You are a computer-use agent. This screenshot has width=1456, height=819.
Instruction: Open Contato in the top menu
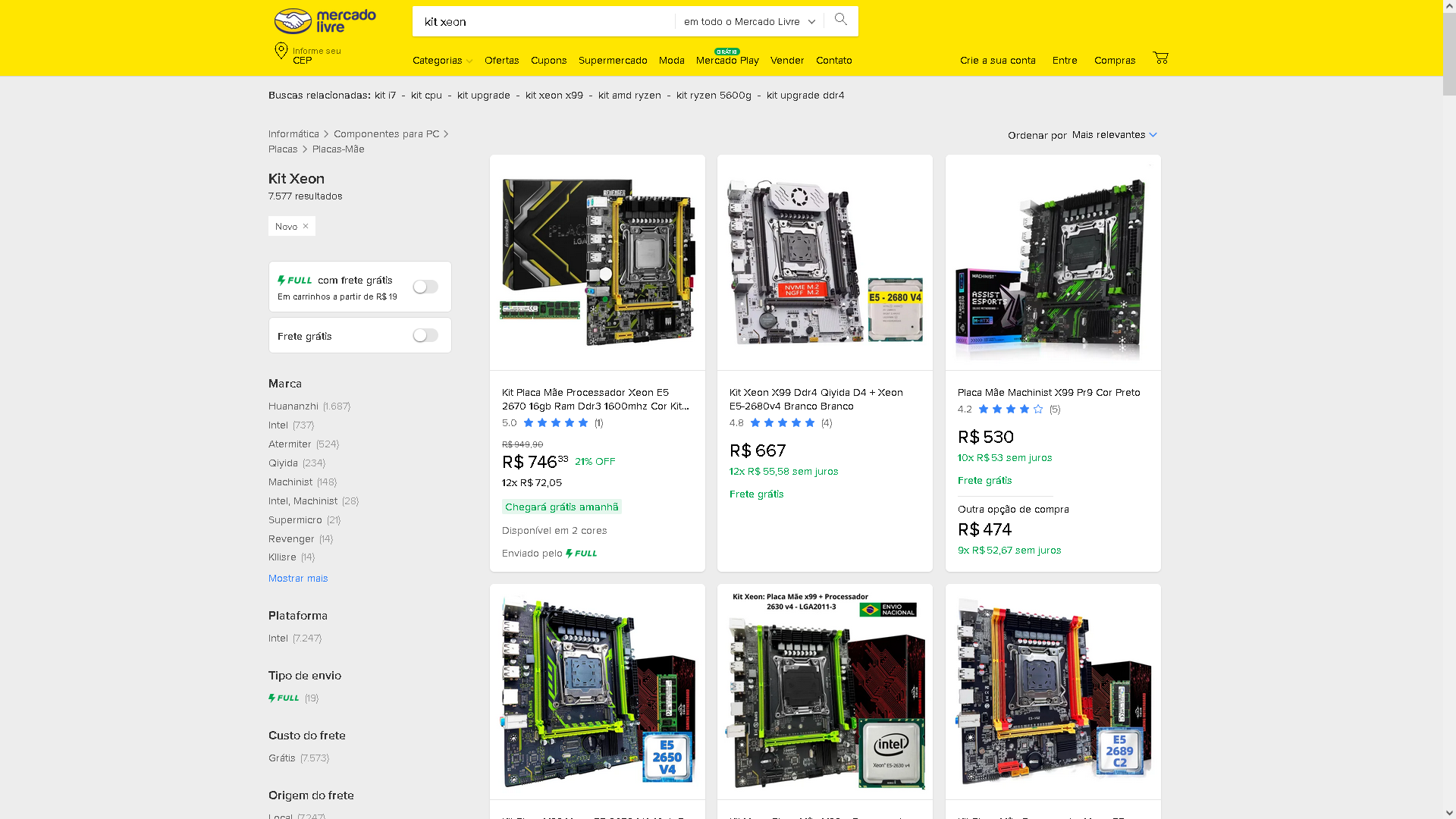point(834,61)
